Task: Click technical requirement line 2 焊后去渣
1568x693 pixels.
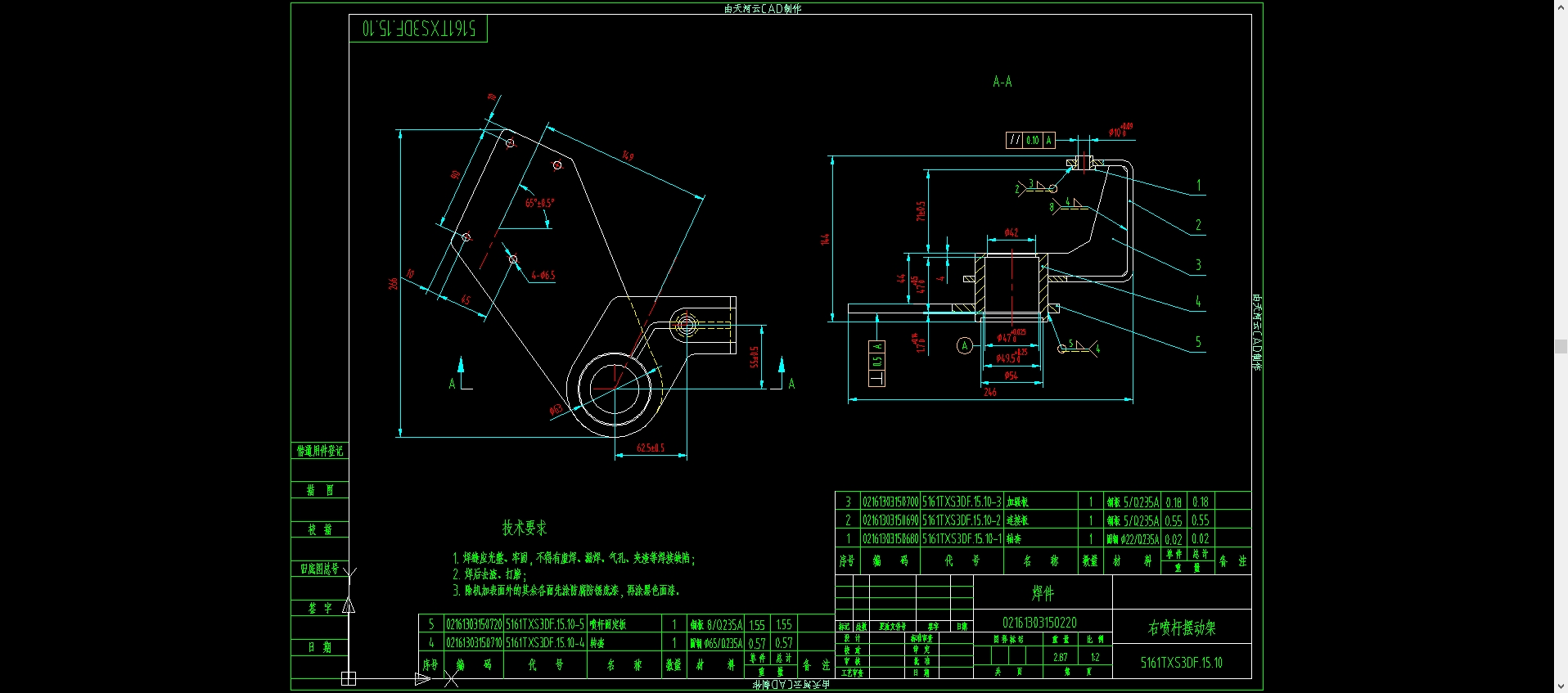Action: coord(489,574)
